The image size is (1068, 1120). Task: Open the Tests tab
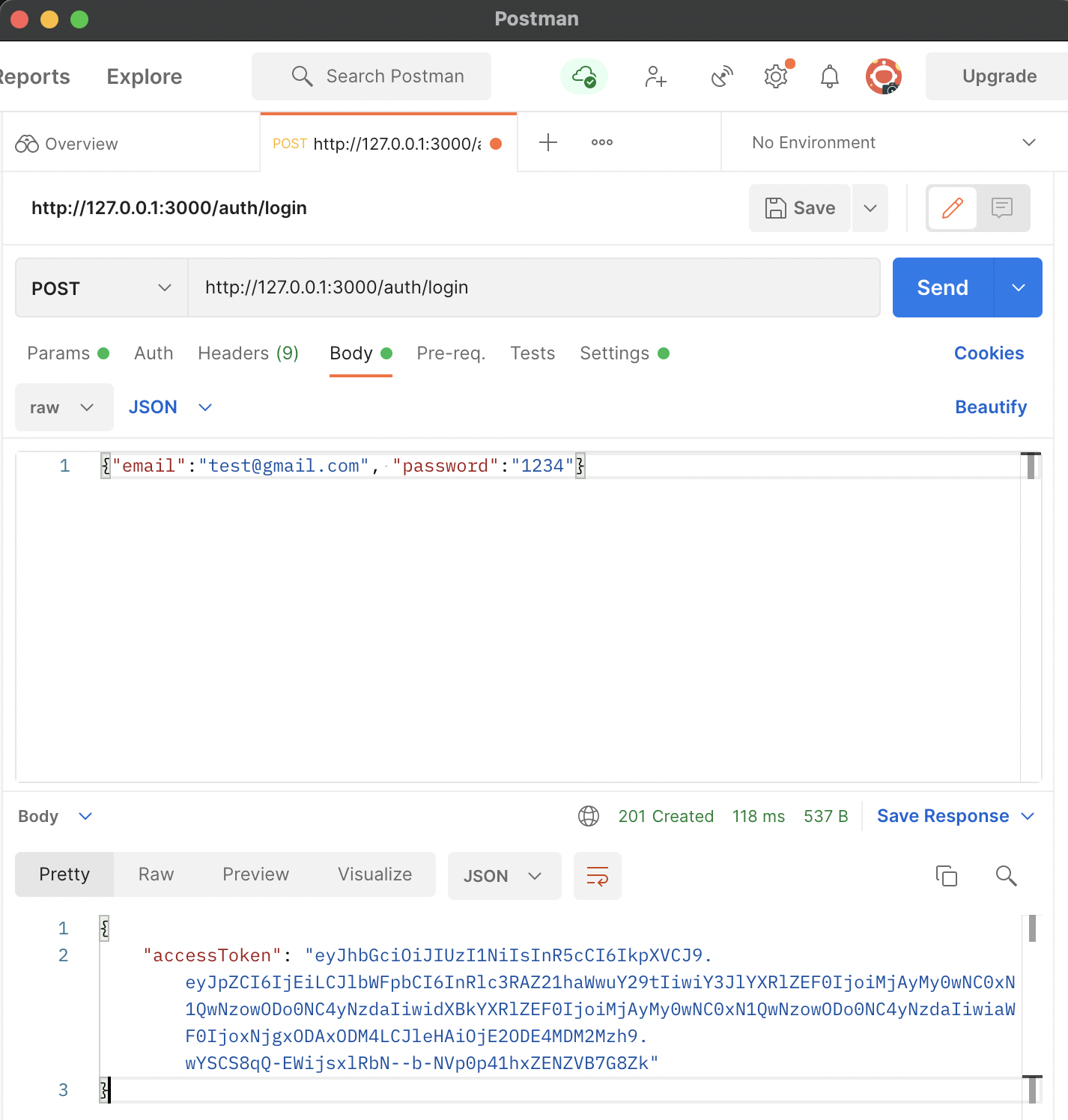point(533,353)
